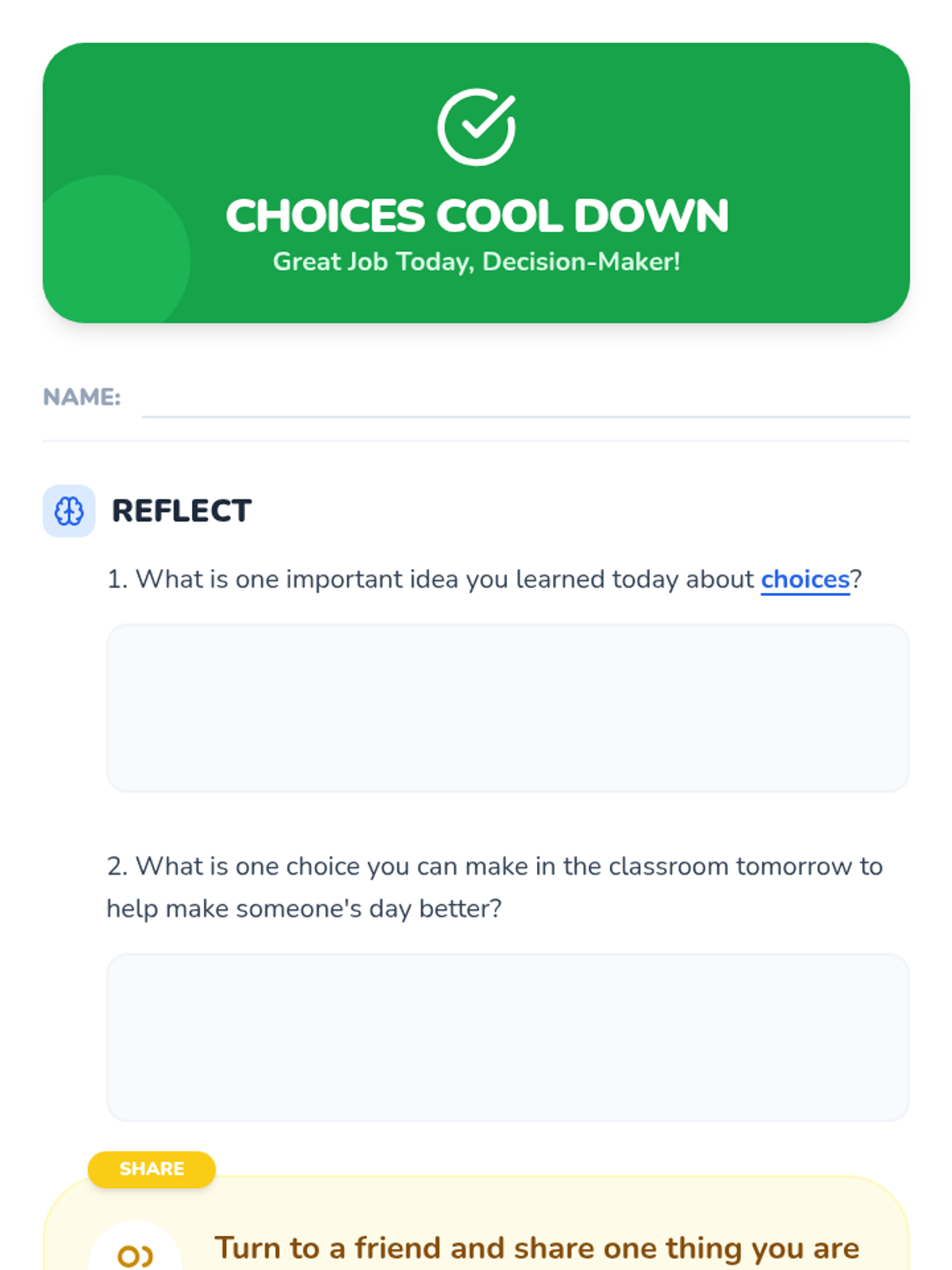Click the brain icon beside Reflect

click(69, 511)
